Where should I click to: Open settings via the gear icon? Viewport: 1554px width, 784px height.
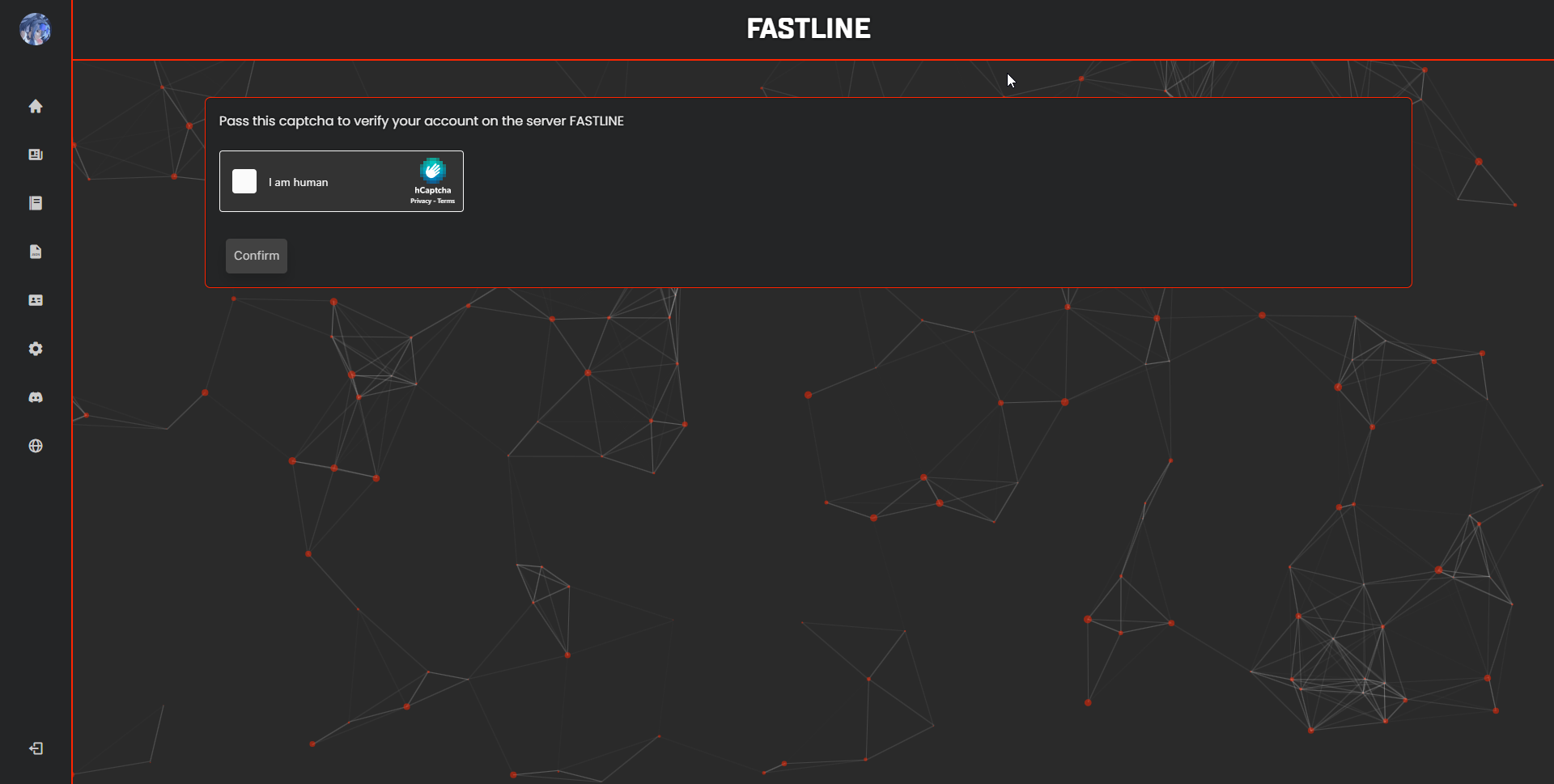(36, 349)
